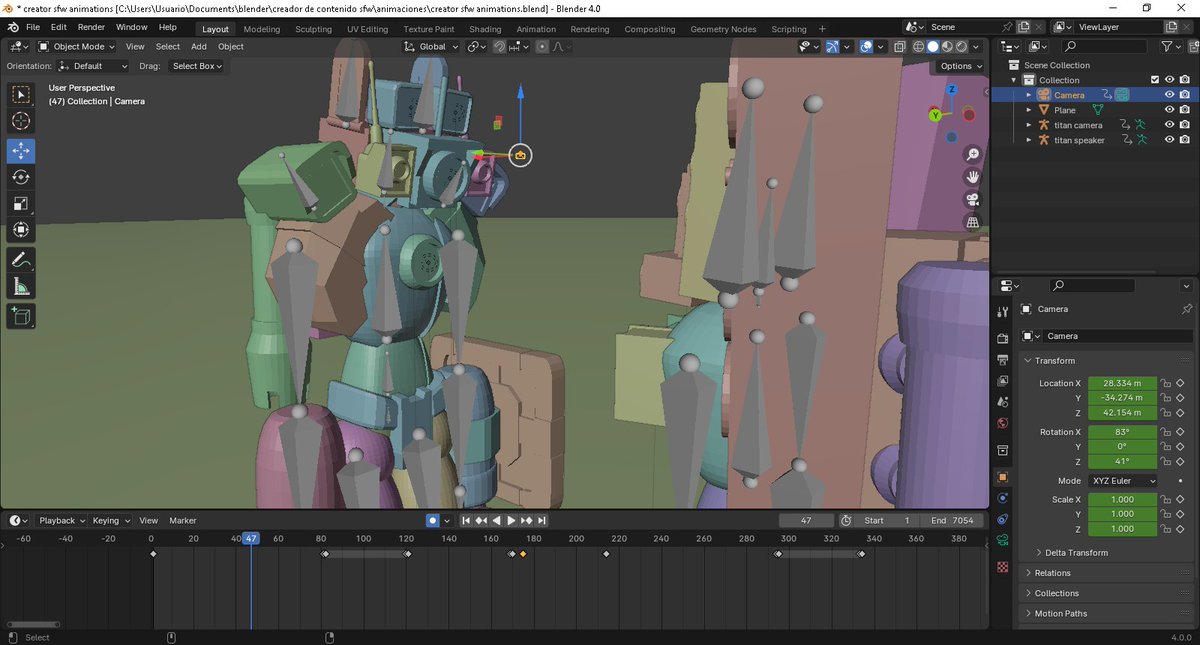Expand the Delta Transform panel
Screen dimensions: 1200x645
coord(1076,552)
